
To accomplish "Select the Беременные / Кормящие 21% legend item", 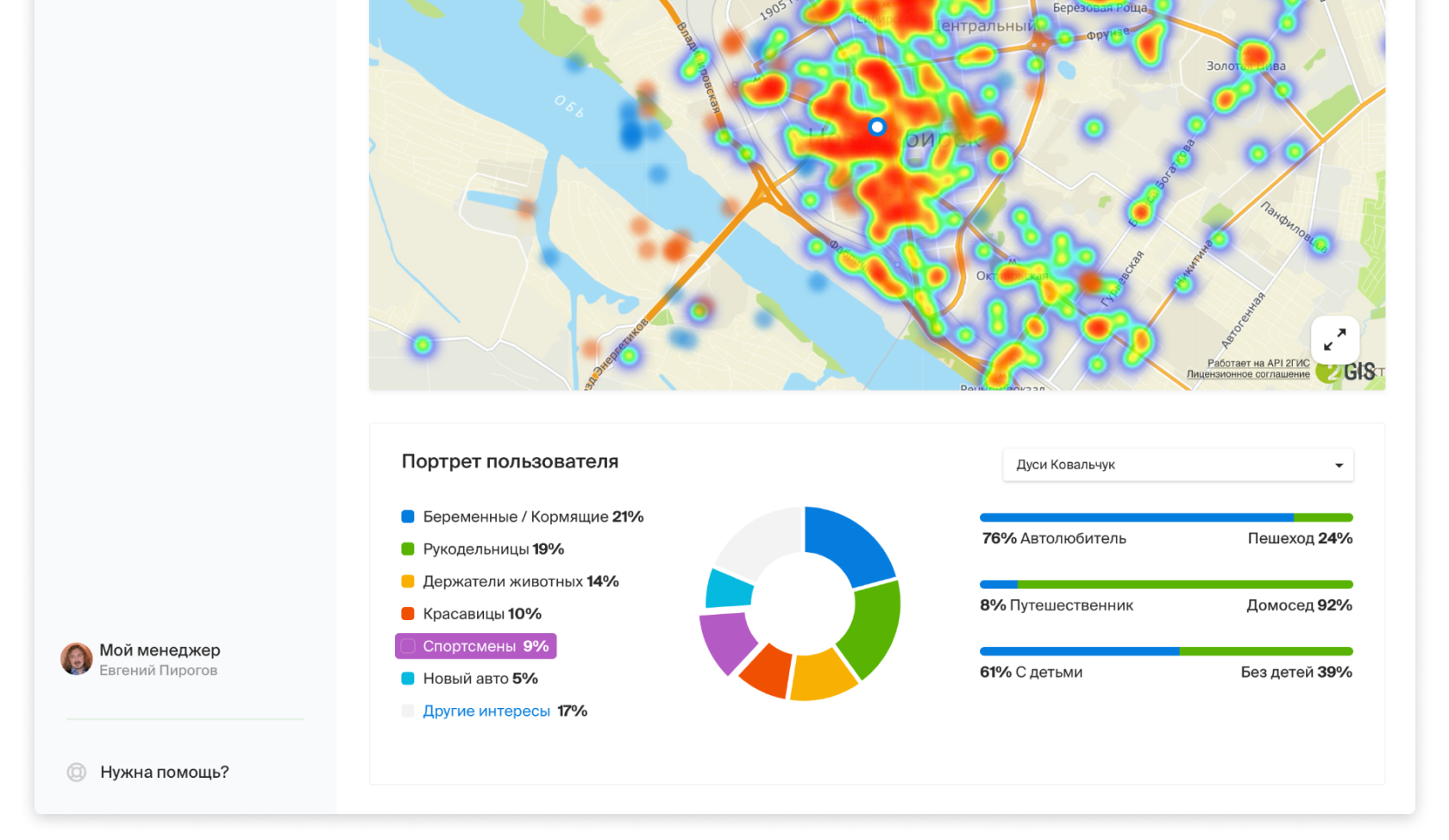I will pos(523,517).
